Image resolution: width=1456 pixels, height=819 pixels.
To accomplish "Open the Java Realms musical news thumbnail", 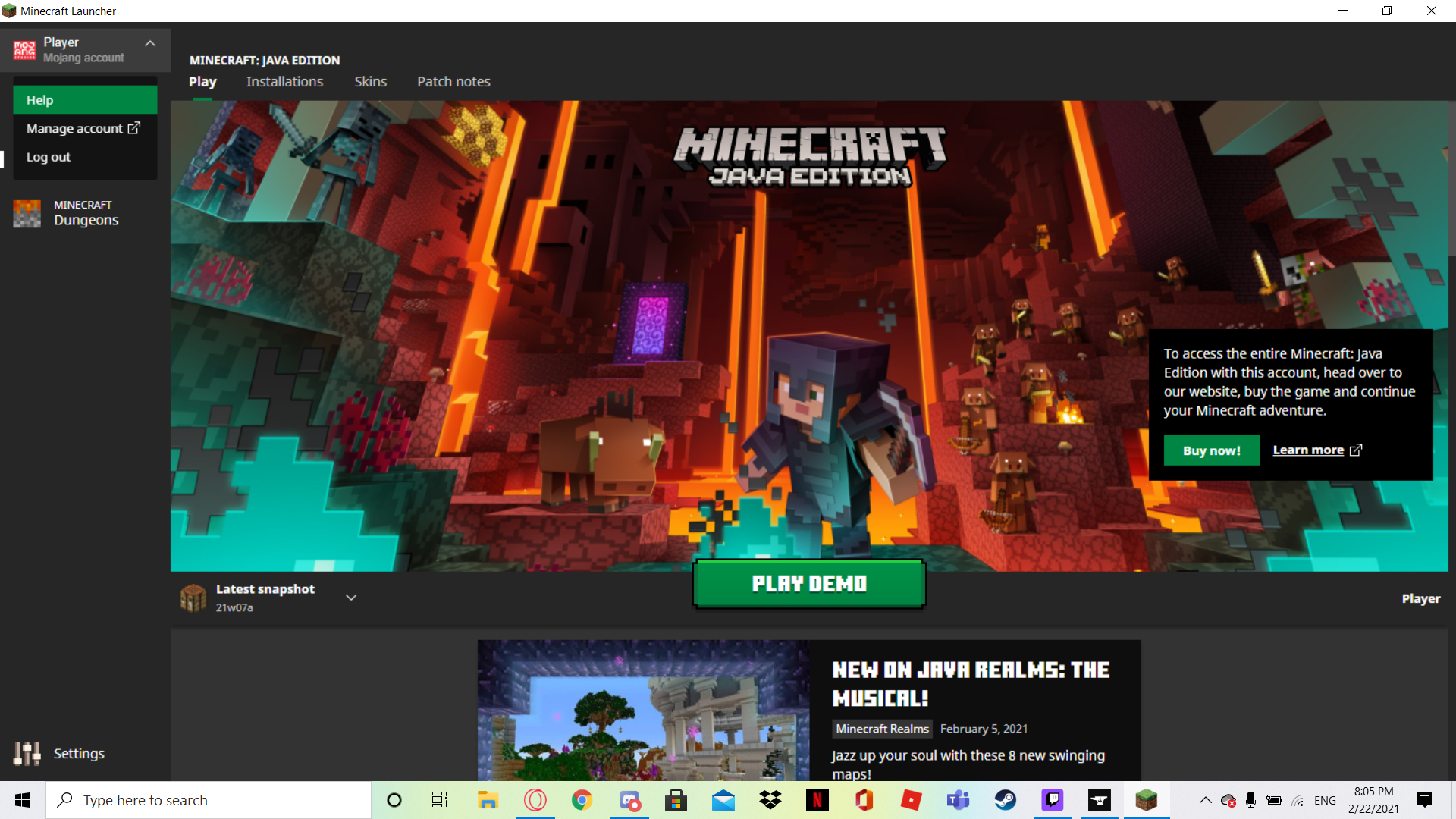I will tap(643, 710).
